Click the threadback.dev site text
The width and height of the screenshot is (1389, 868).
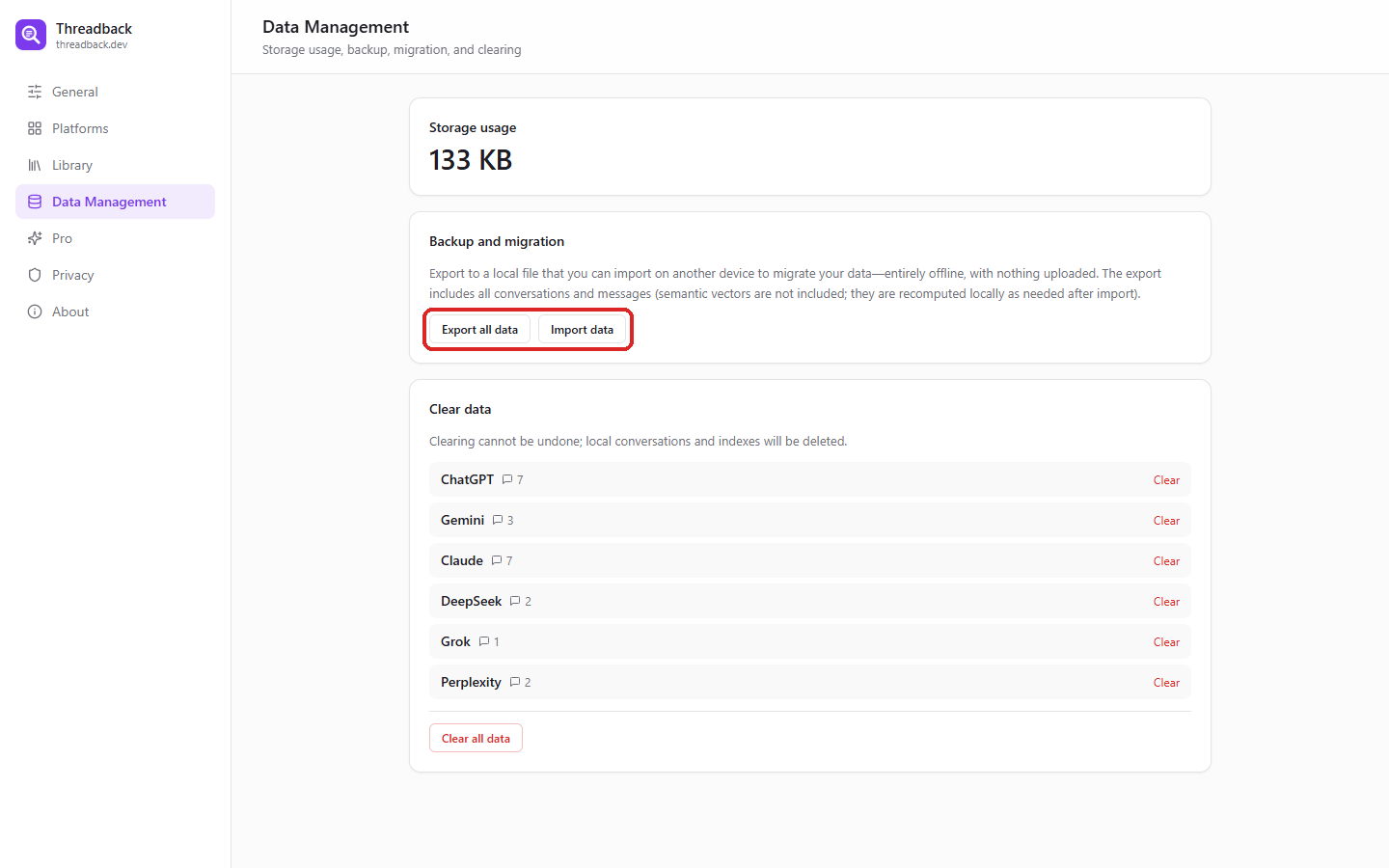92,44
